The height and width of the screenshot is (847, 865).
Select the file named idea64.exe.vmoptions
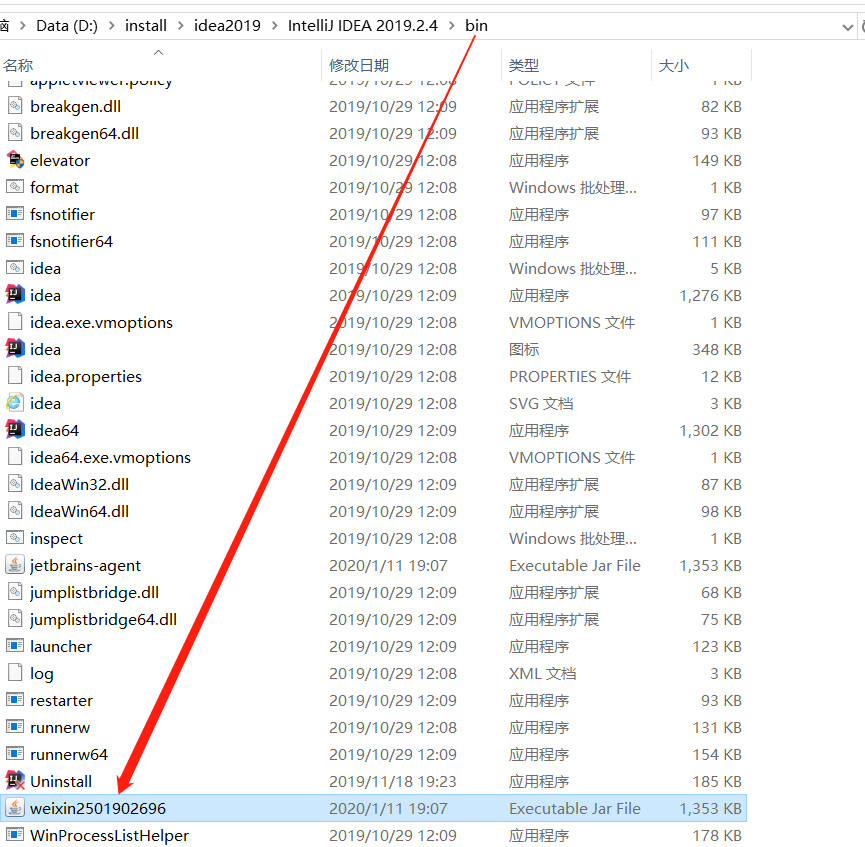pyautogui.click(x=110, y=457)
